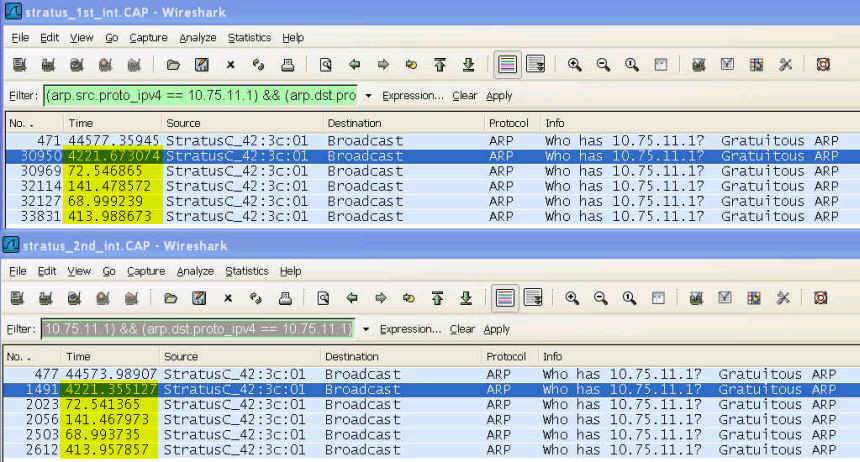Click the Help lifebuoy icon in top window
860x462 pixels.
point(823,65)
